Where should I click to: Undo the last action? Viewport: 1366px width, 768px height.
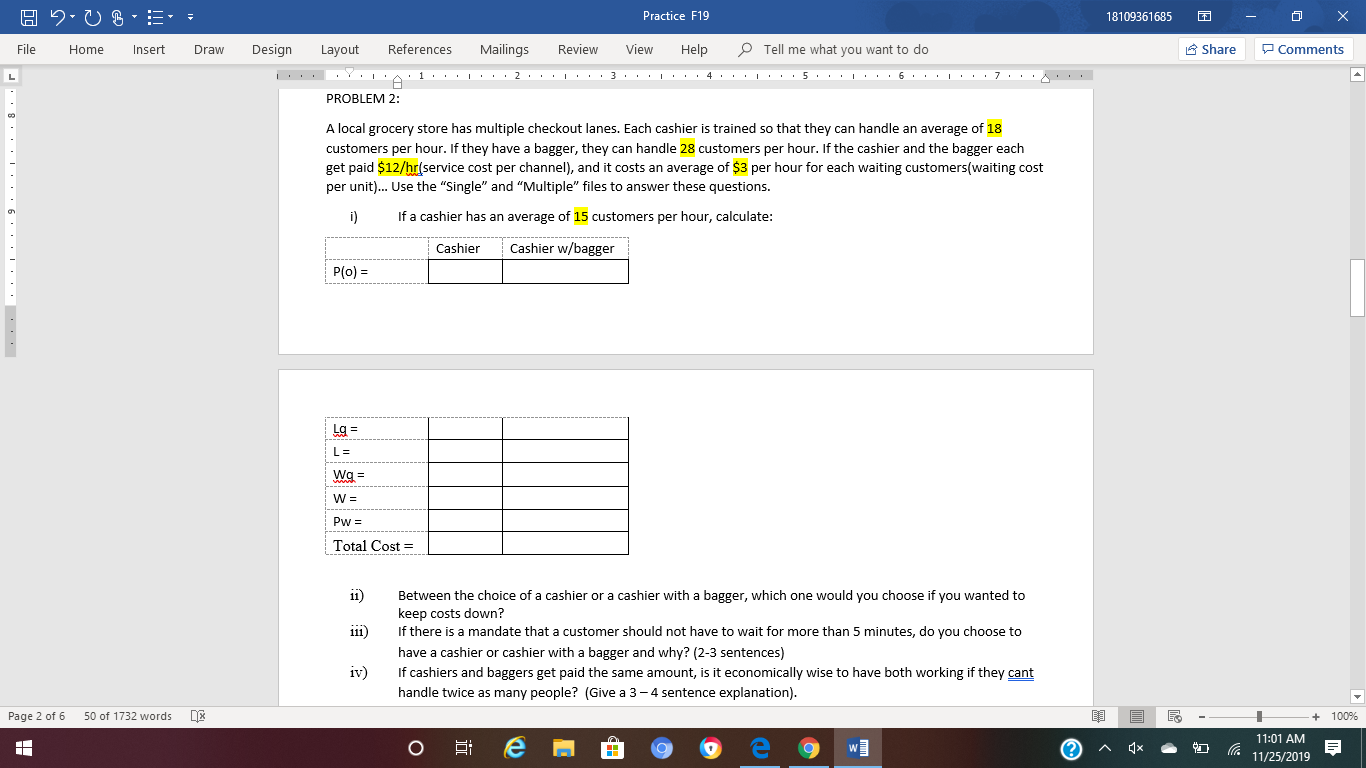(x=57, y=15)
